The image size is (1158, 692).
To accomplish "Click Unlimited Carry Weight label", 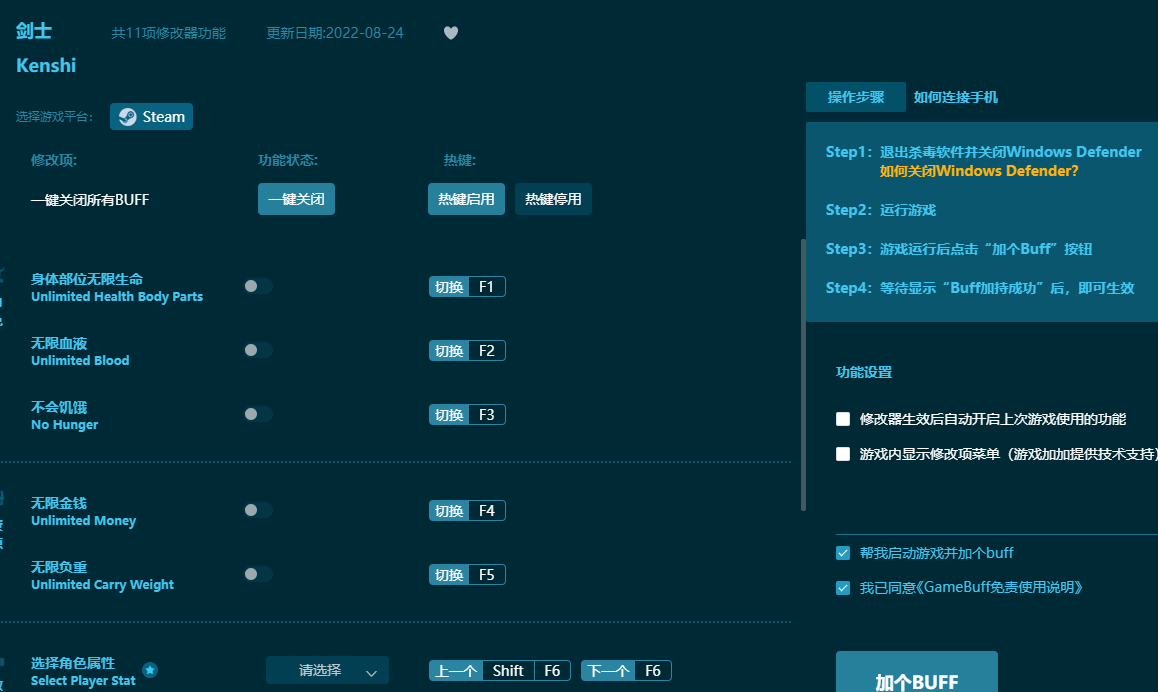I will [102, 585].
